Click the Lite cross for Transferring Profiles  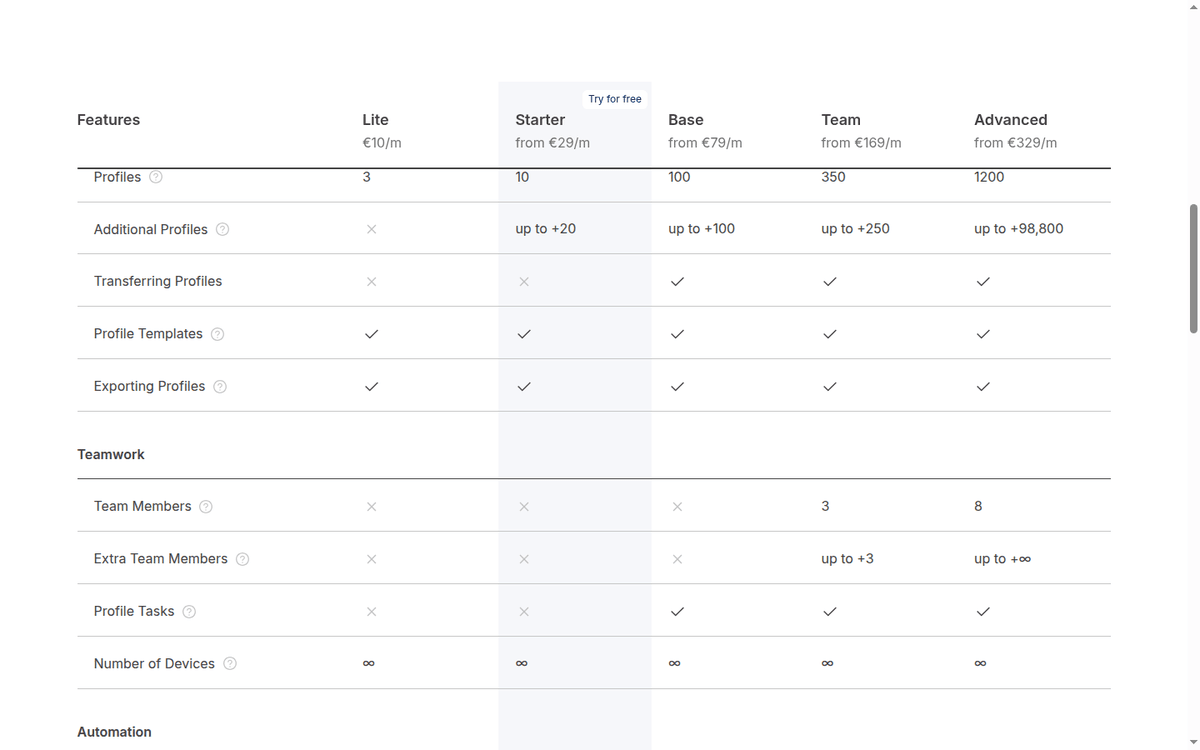coord(371,282)
